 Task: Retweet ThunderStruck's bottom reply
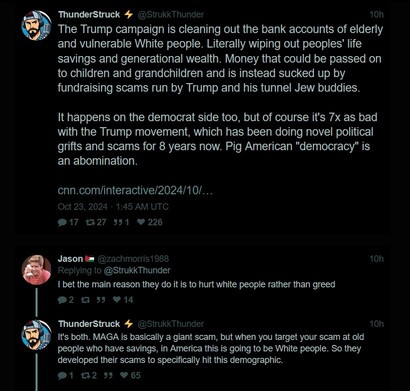pyautogui.click(x=86, y=376)
